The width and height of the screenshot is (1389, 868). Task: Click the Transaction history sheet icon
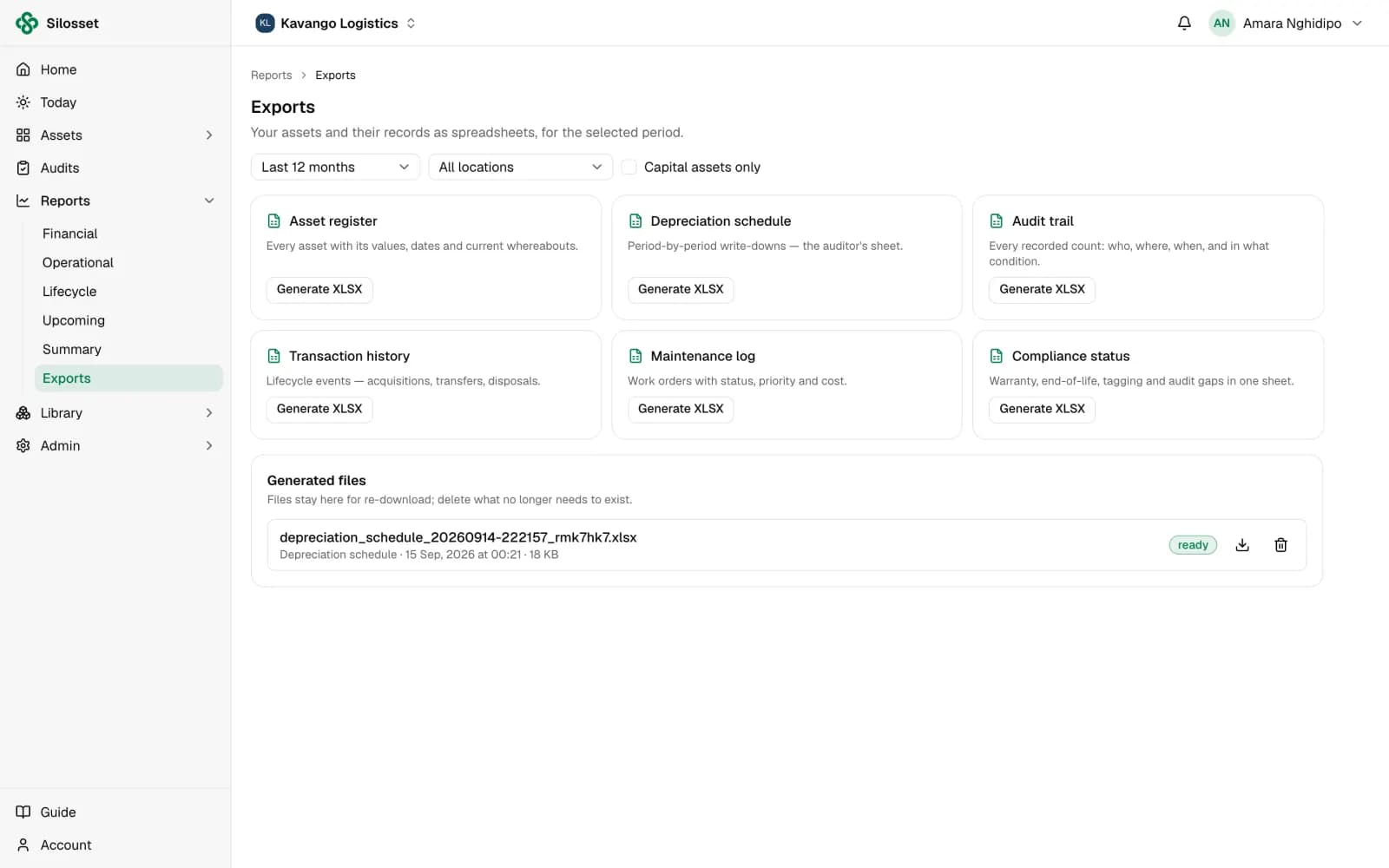tap(274, 356)
